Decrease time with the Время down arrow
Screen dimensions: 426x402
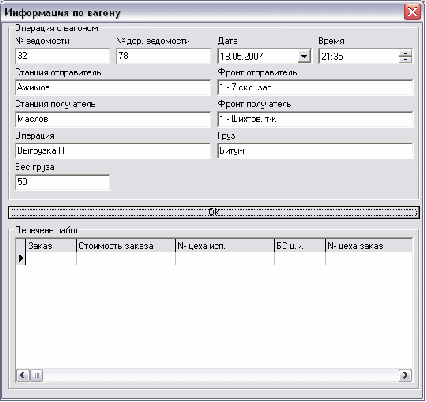pyautogui.click(x=406, y=60)
